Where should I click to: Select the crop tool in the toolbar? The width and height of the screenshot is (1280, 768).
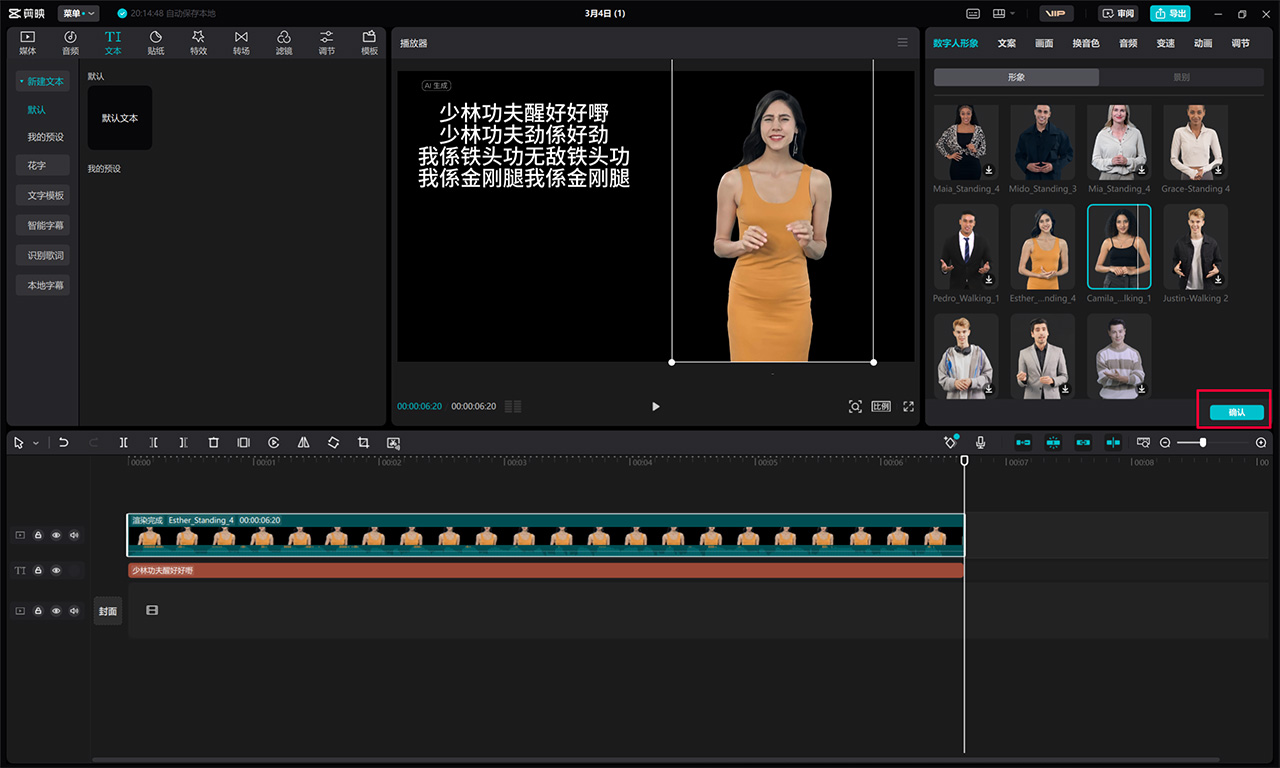pos(363,442)
